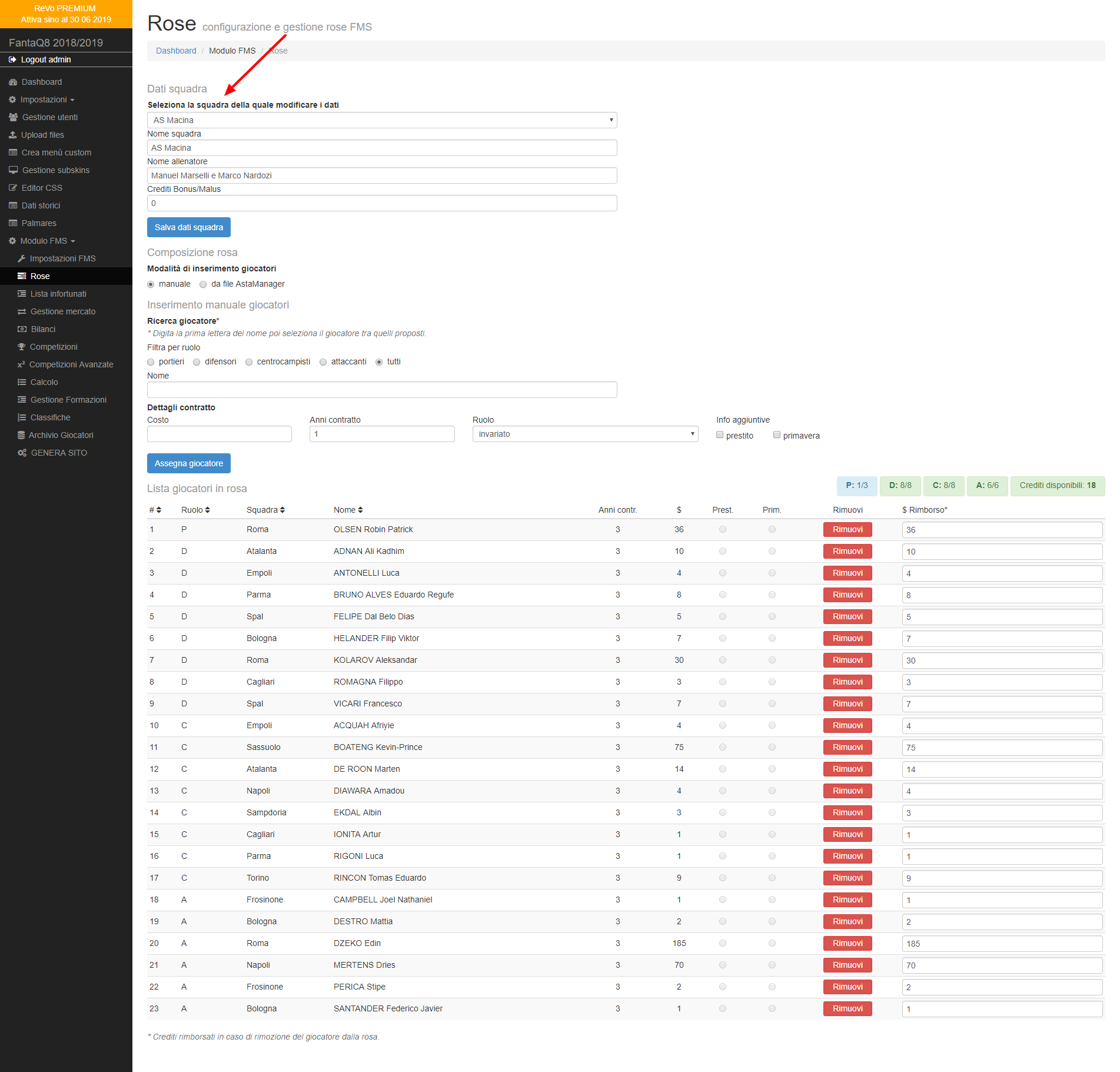
Task: Open Dashboard via its sidebar icon
Action: coord(13,82)
